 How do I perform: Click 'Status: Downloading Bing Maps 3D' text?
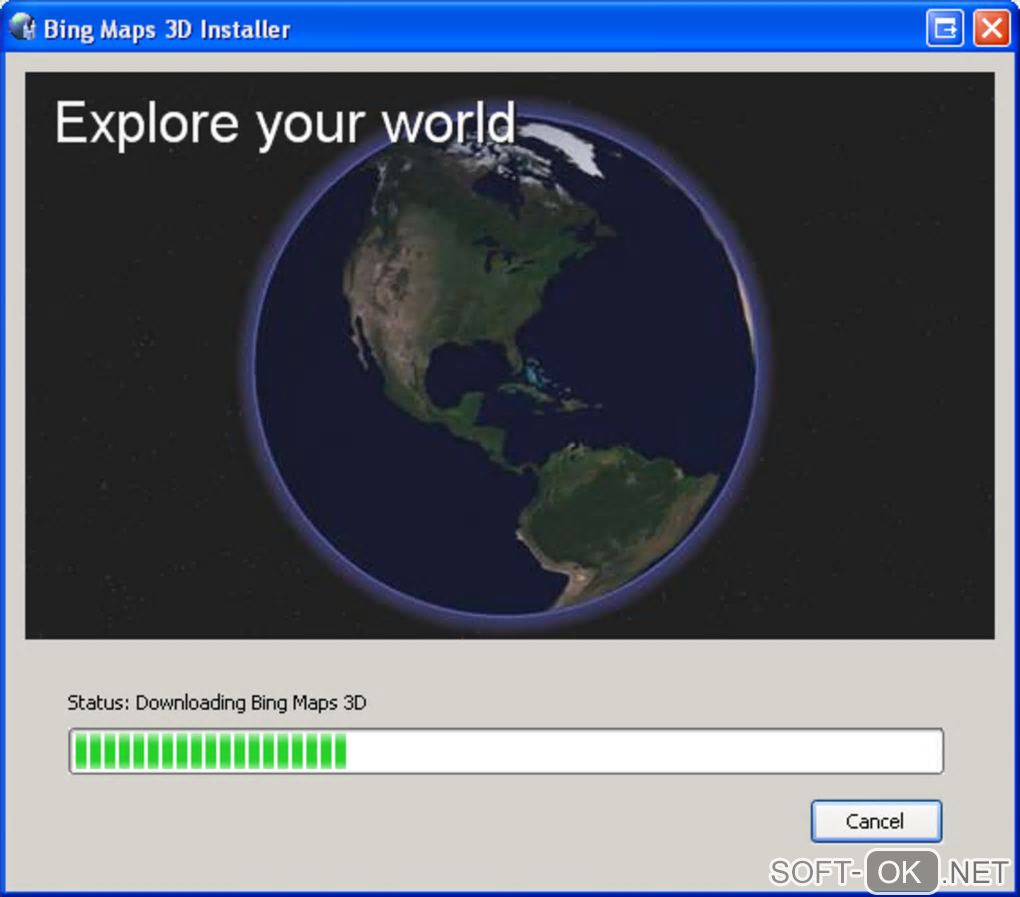pyautogui.click(x=217, y=703)
